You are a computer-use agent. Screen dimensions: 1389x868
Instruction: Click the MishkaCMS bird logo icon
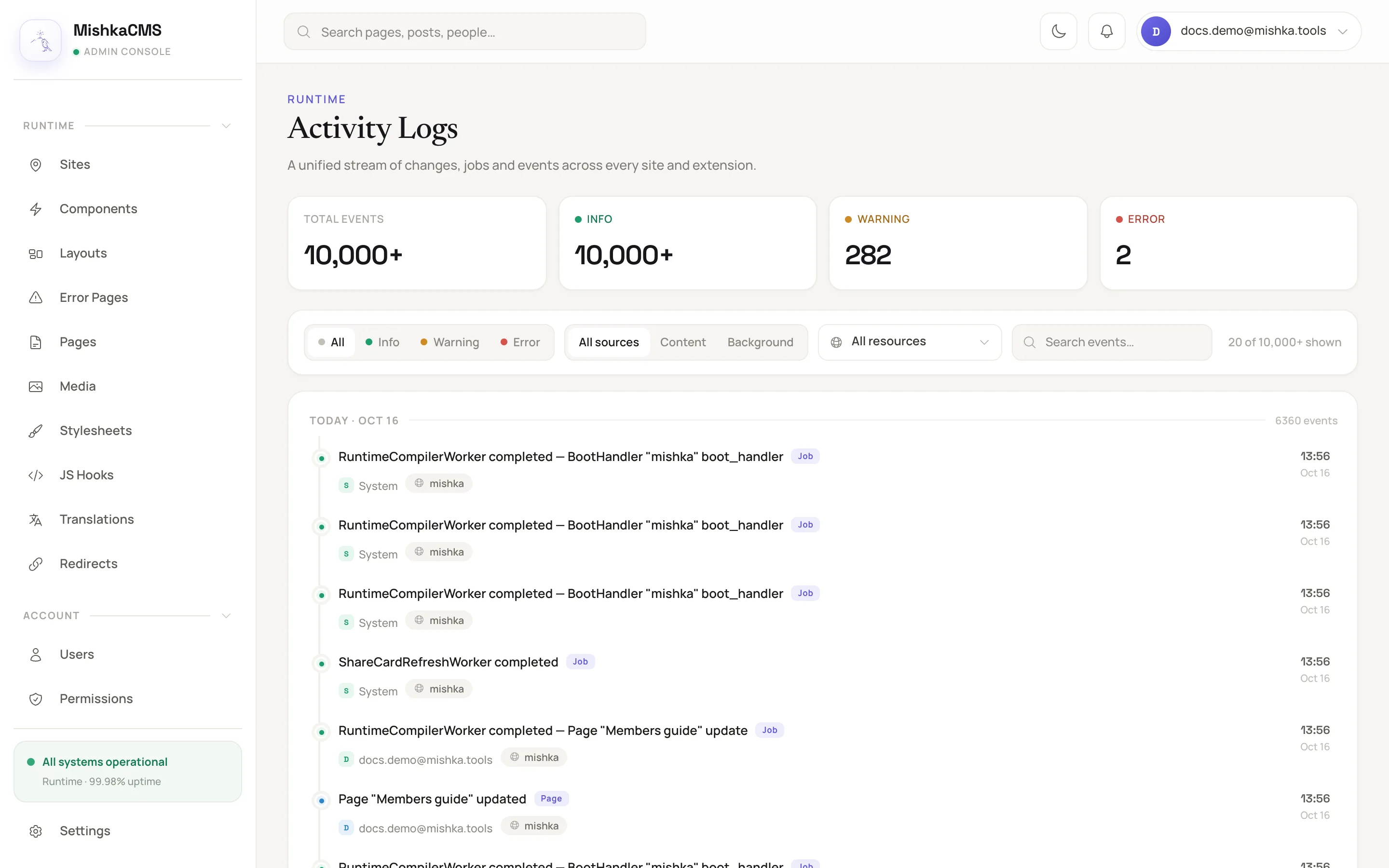click(41, 40)
